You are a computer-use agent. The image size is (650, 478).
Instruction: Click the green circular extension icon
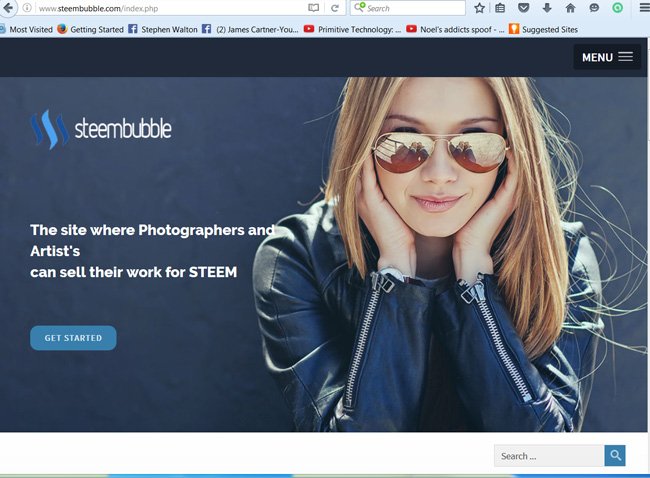pyautogui.click(x=617, y=7)
